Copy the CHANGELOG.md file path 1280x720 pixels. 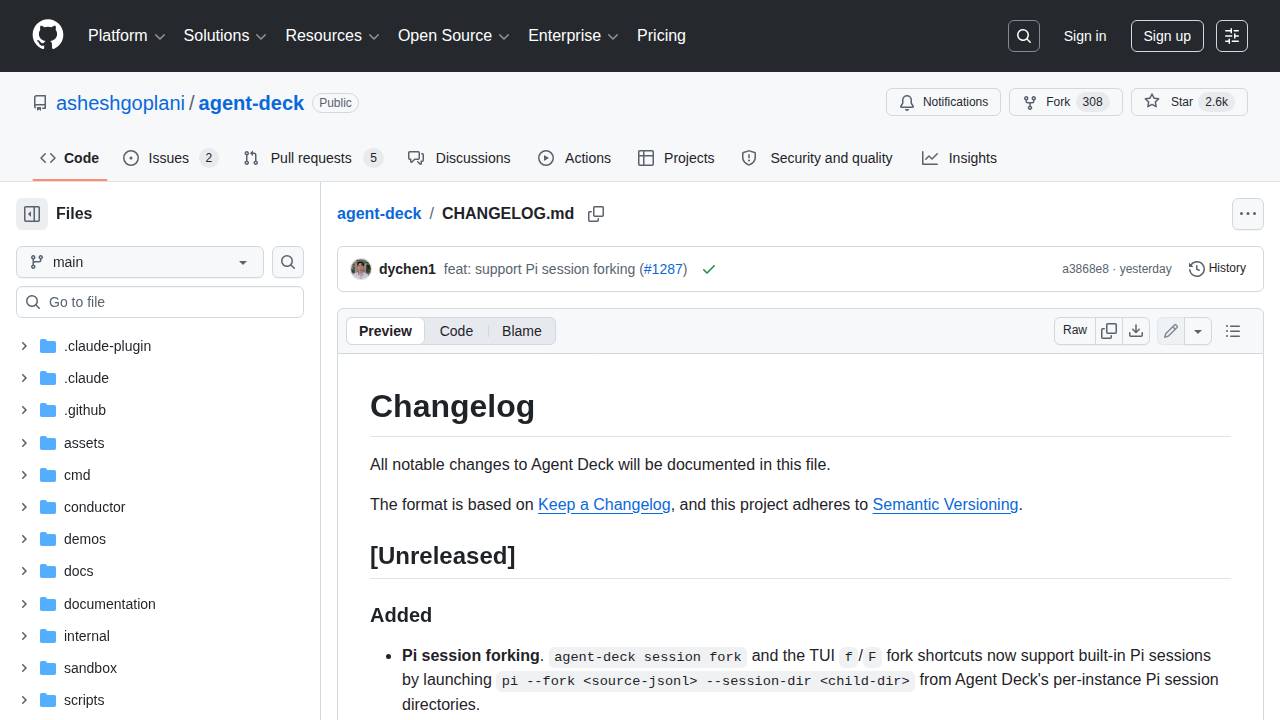pyautogui.click(x=596, y=214)
